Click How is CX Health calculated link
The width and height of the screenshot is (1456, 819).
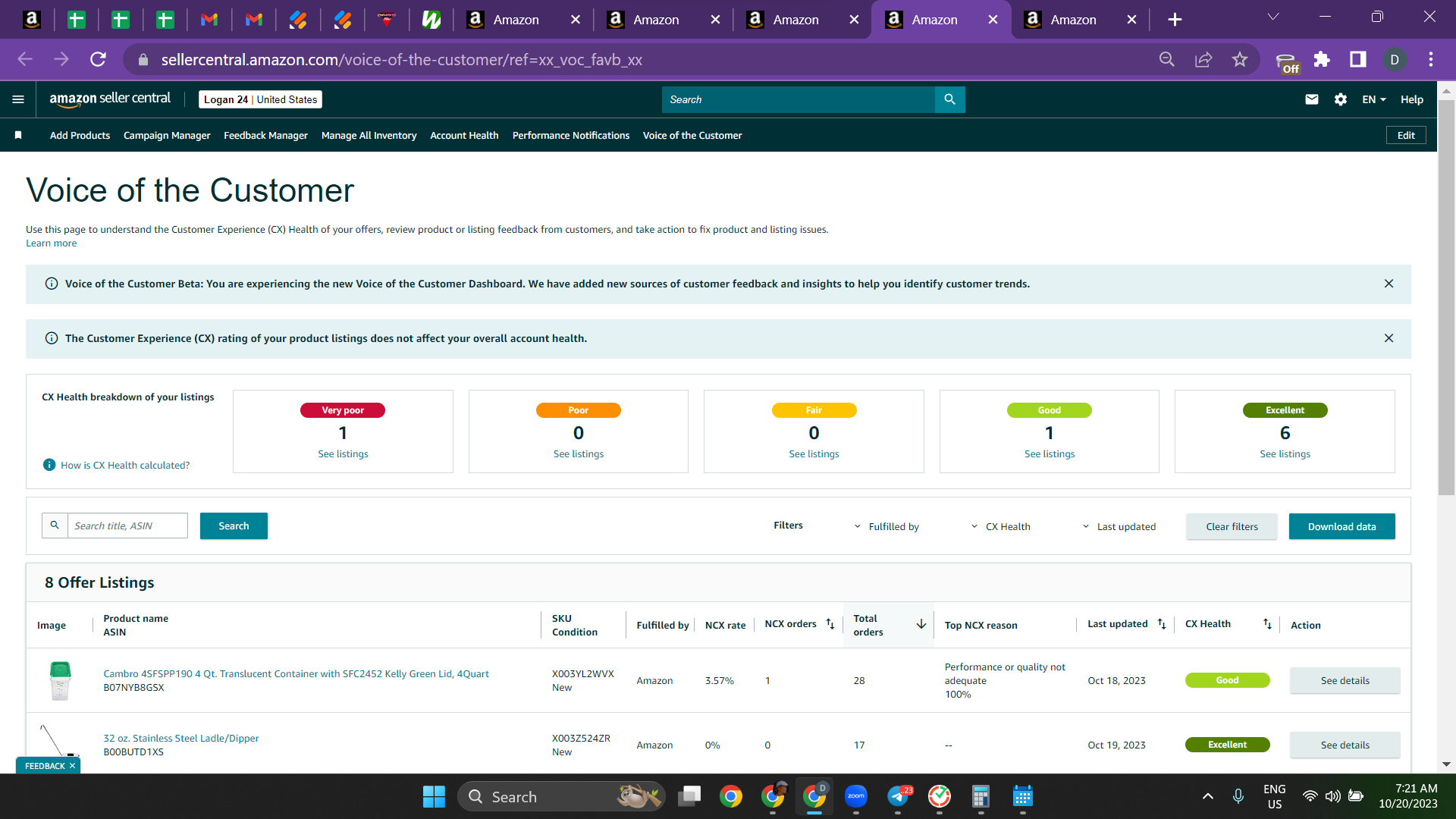tap(125, 465)
